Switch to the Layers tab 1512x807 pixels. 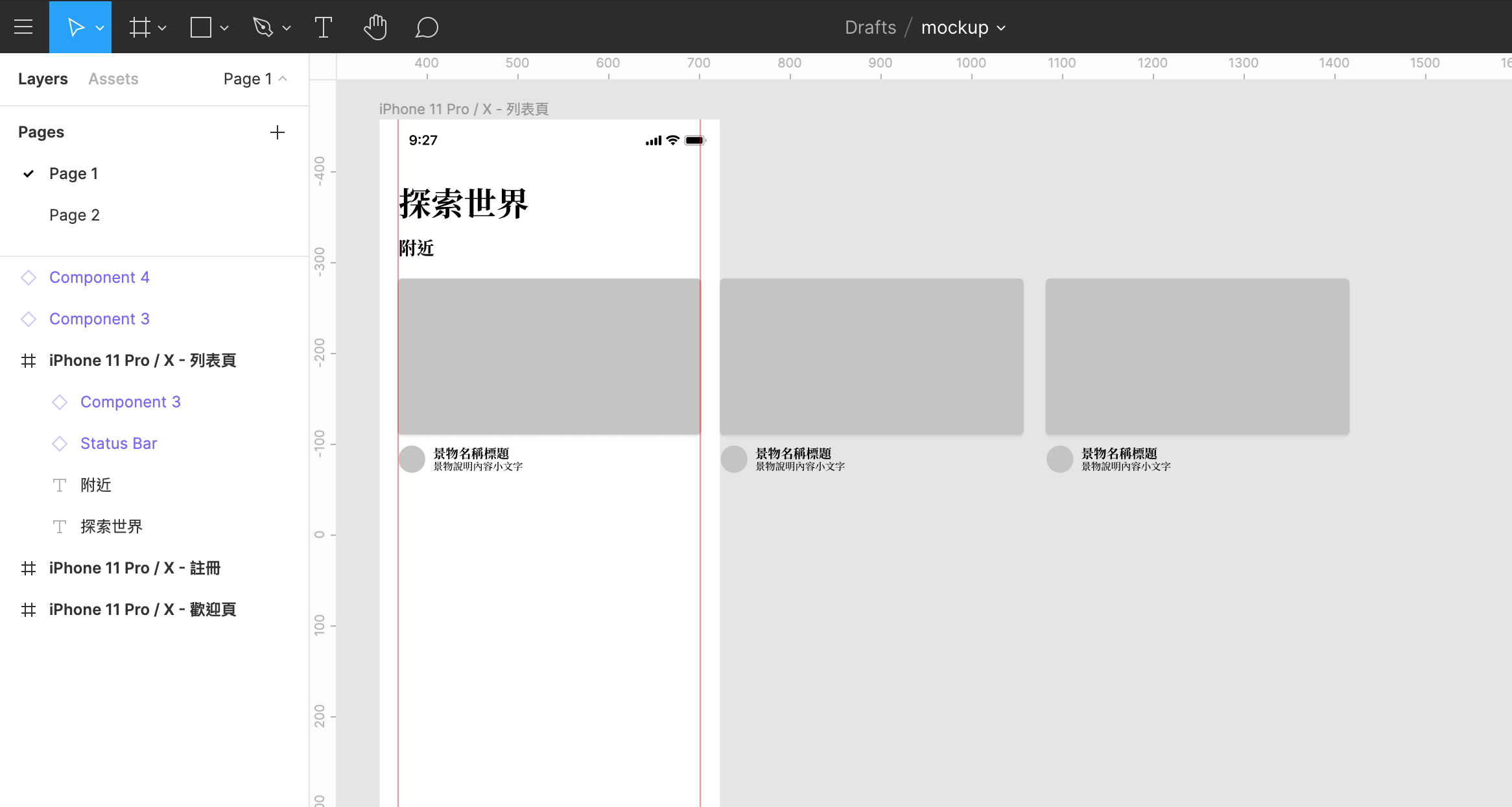tap(43, 78)
